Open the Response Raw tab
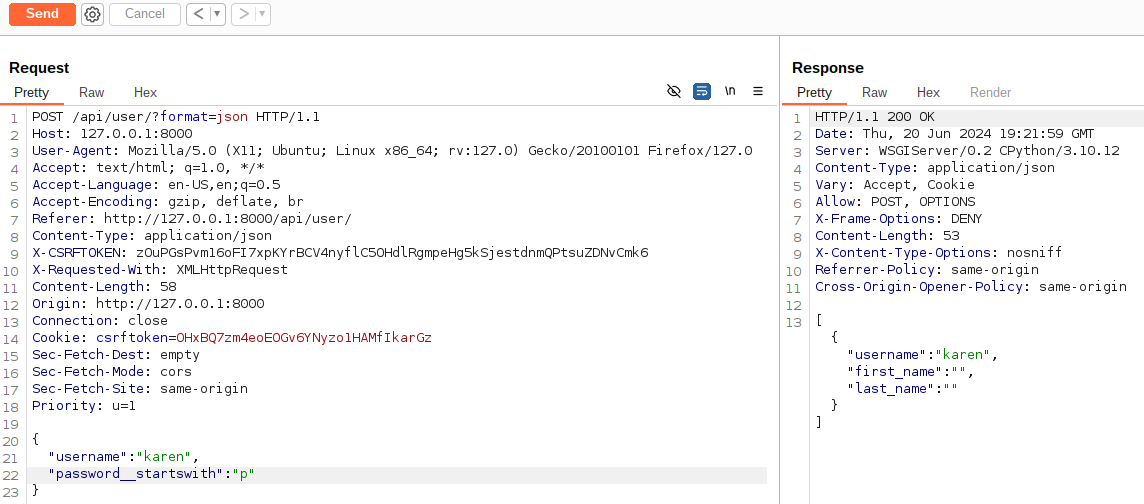 click(874, 93)
